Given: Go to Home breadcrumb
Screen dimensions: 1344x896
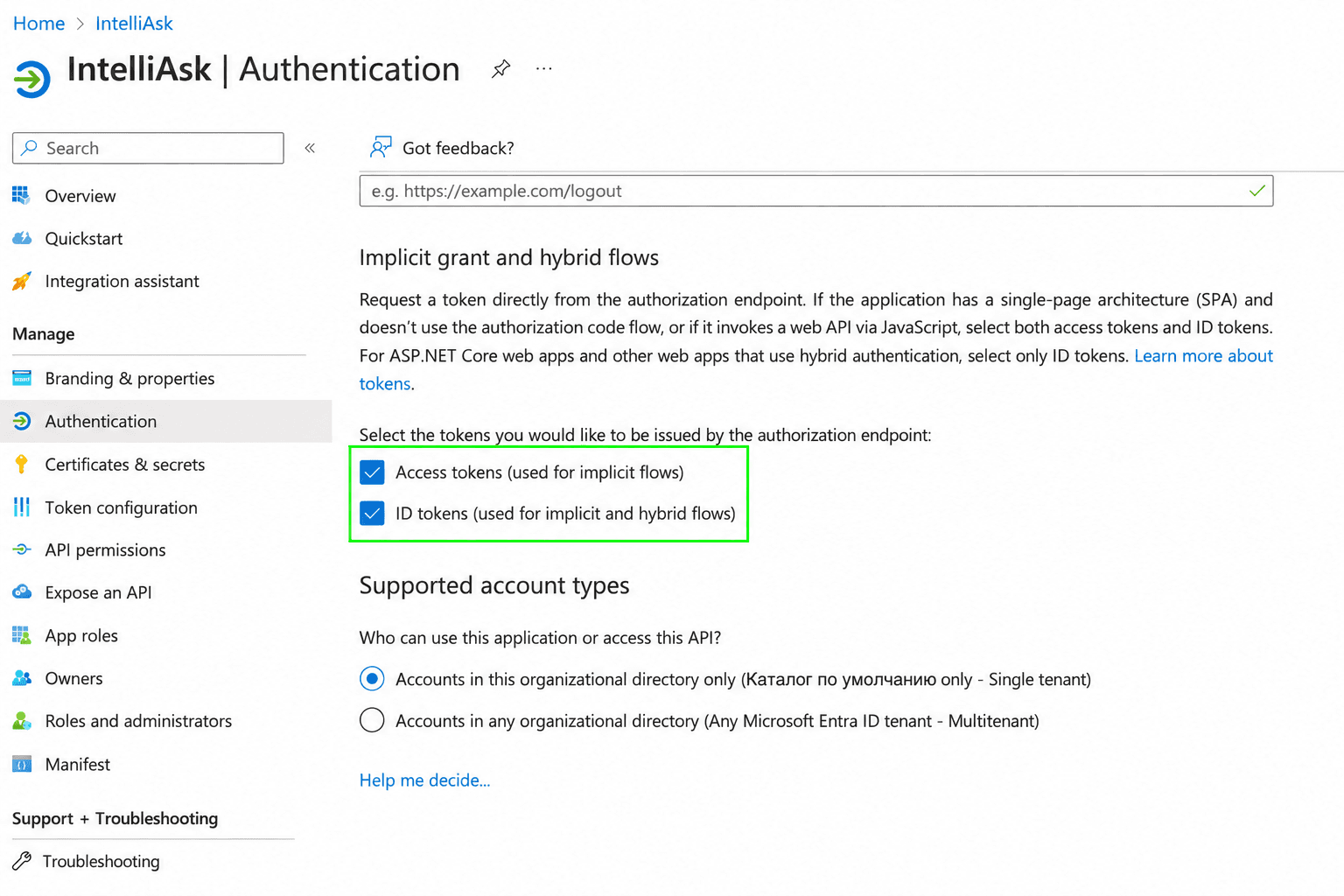Looking at the screenshot, I should [x=38, y=24].
